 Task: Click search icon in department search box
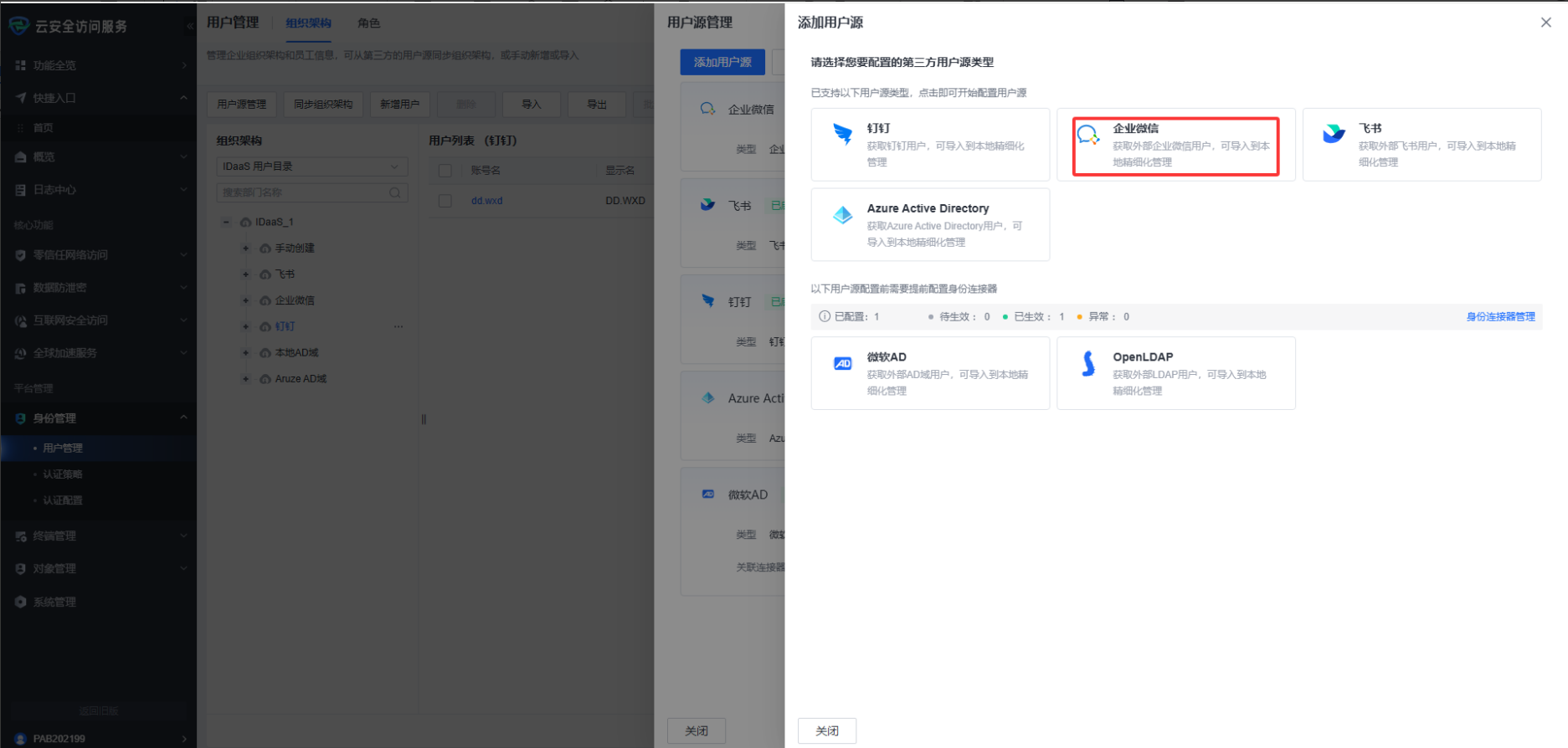tap(394, 192)
